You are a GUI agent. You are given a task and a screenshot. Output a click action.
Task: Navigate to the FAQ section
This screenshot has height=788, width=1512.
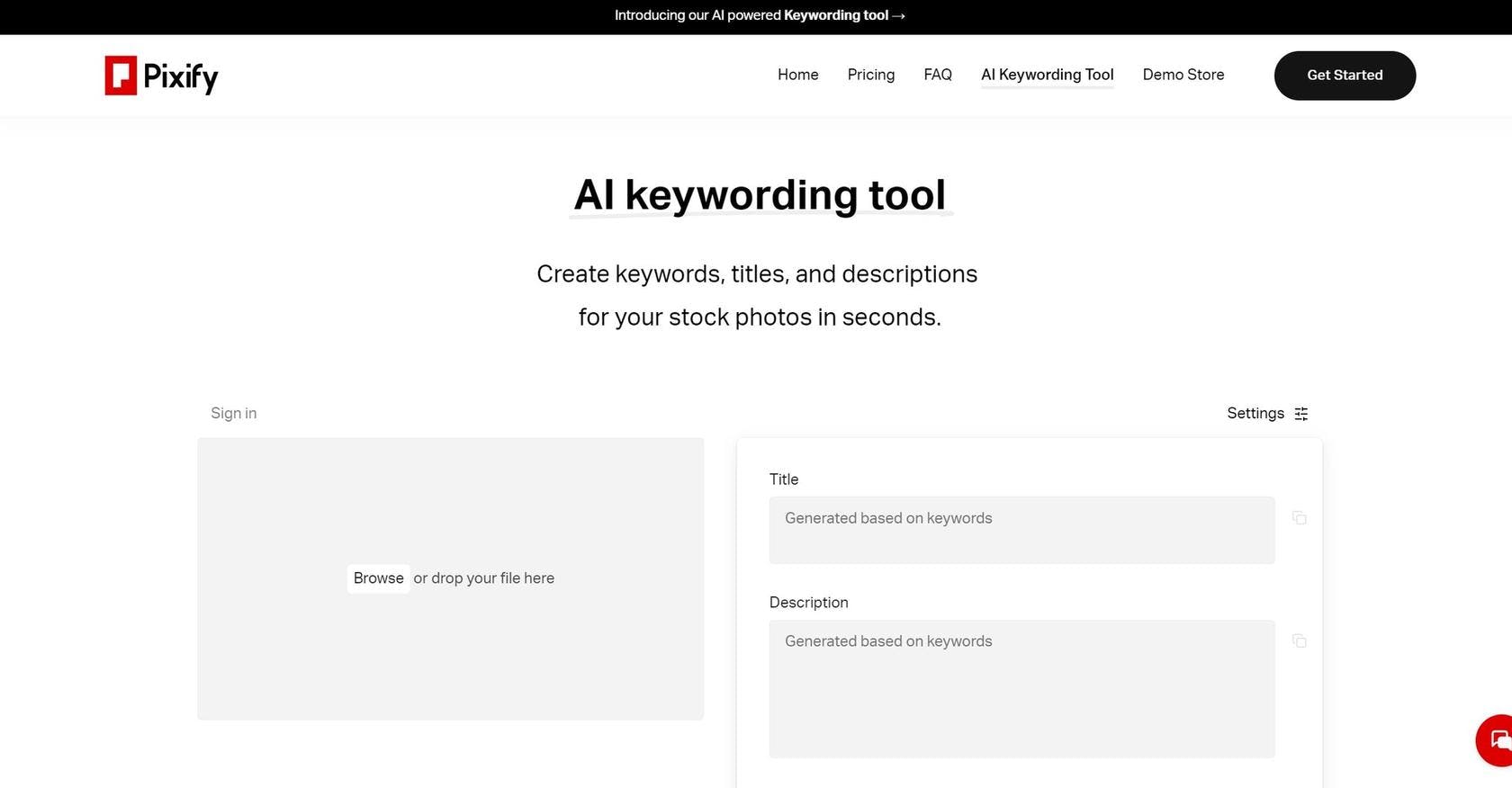937,75
